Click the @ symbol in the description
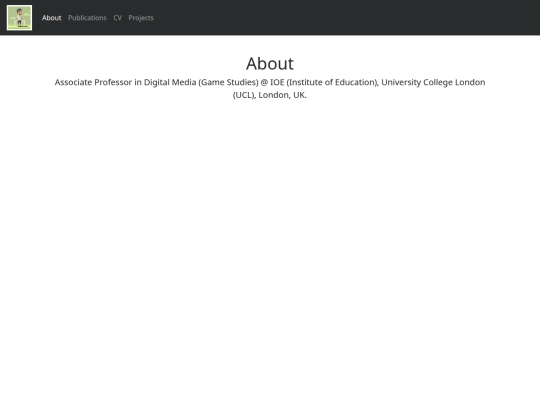The height and width of the screenshot is (405, 540). [264, 83]
